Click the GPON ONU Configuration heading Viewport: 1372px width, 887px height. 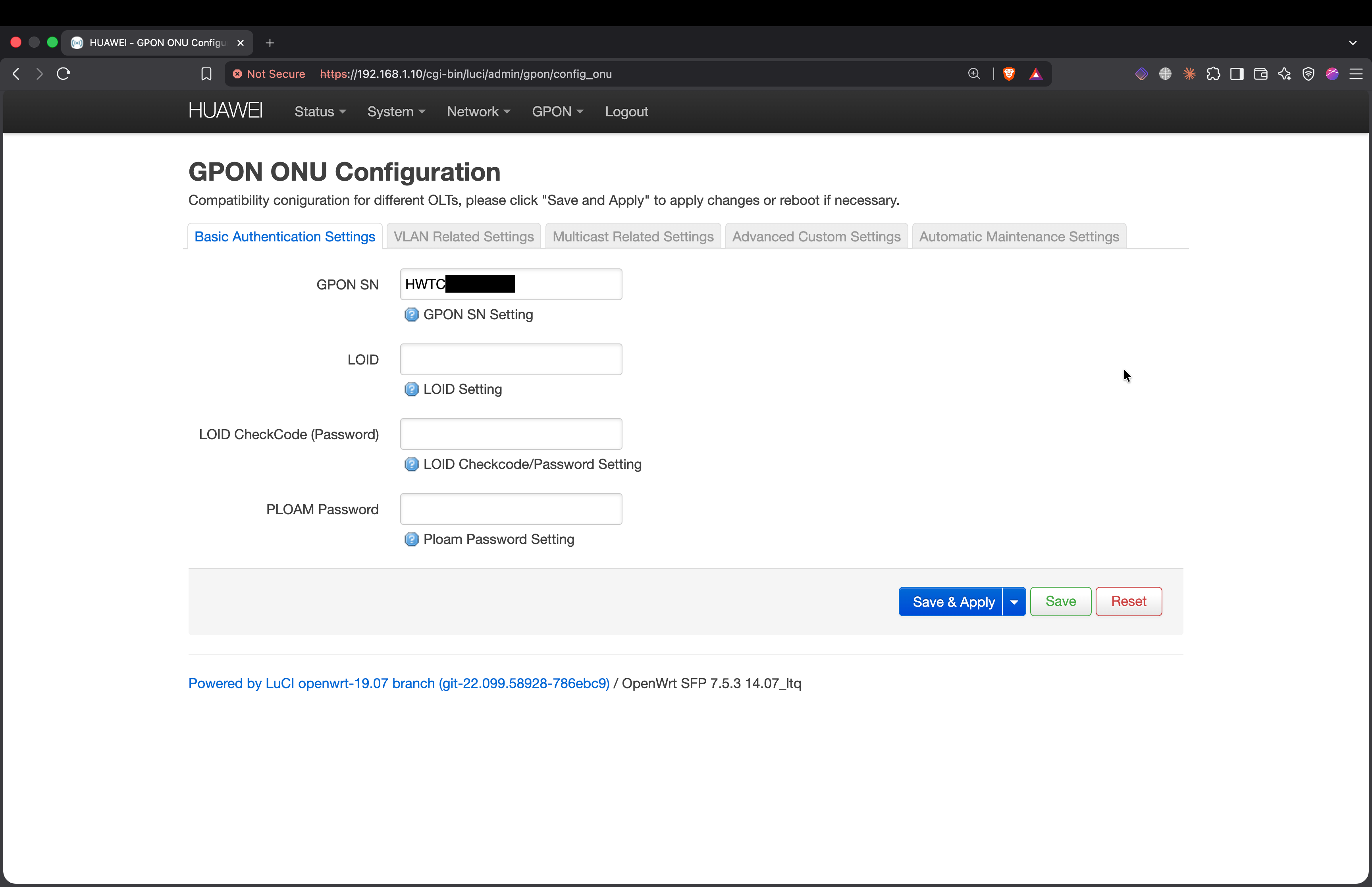point(344,172)
